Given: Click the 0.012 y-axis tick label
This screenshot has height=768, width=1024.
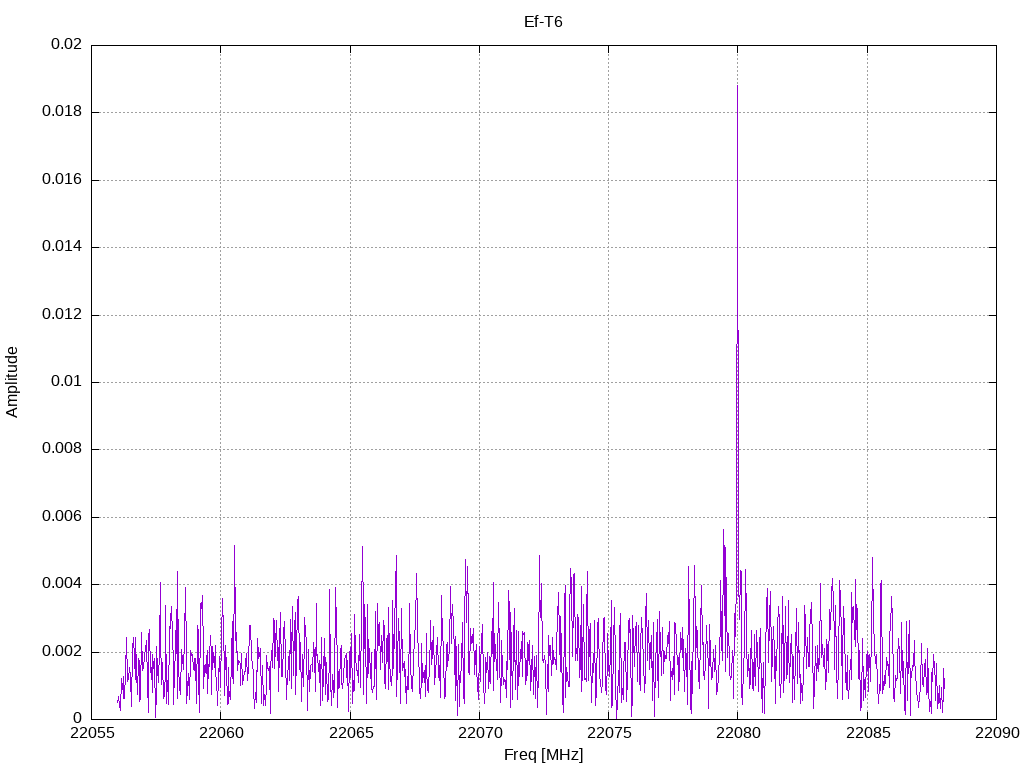Looking at the screenshot, I should pos(61,315).
